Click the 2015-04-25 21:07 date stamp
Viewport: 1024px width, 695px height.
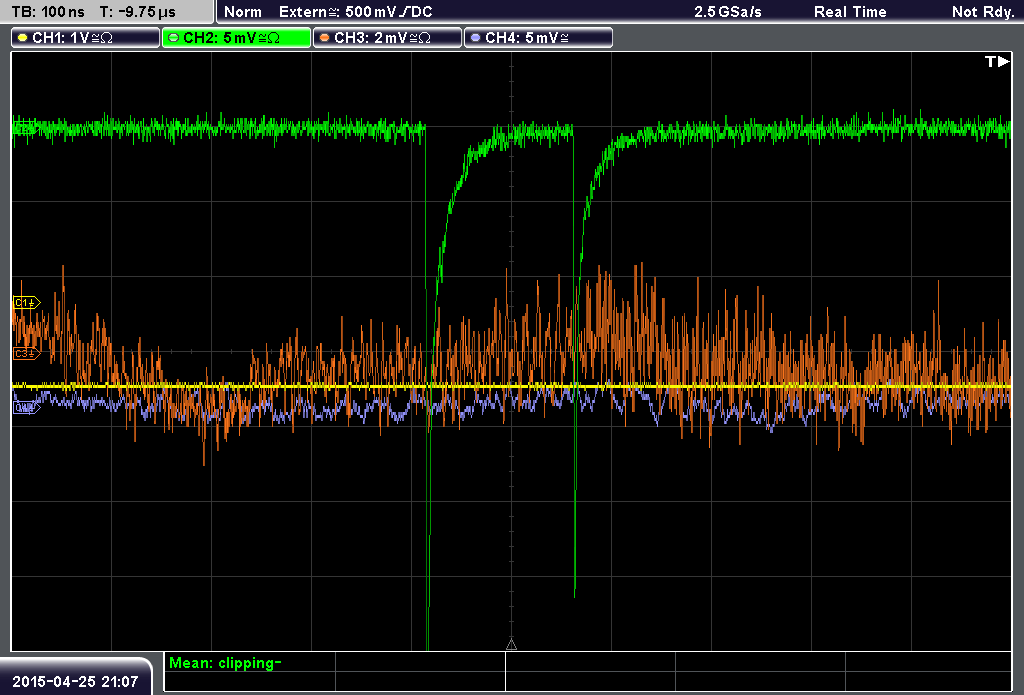tap(75, 681)
